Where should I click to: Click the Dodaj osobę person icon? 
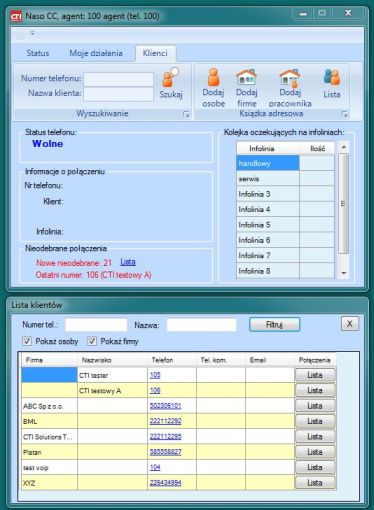tap(213, 77)
